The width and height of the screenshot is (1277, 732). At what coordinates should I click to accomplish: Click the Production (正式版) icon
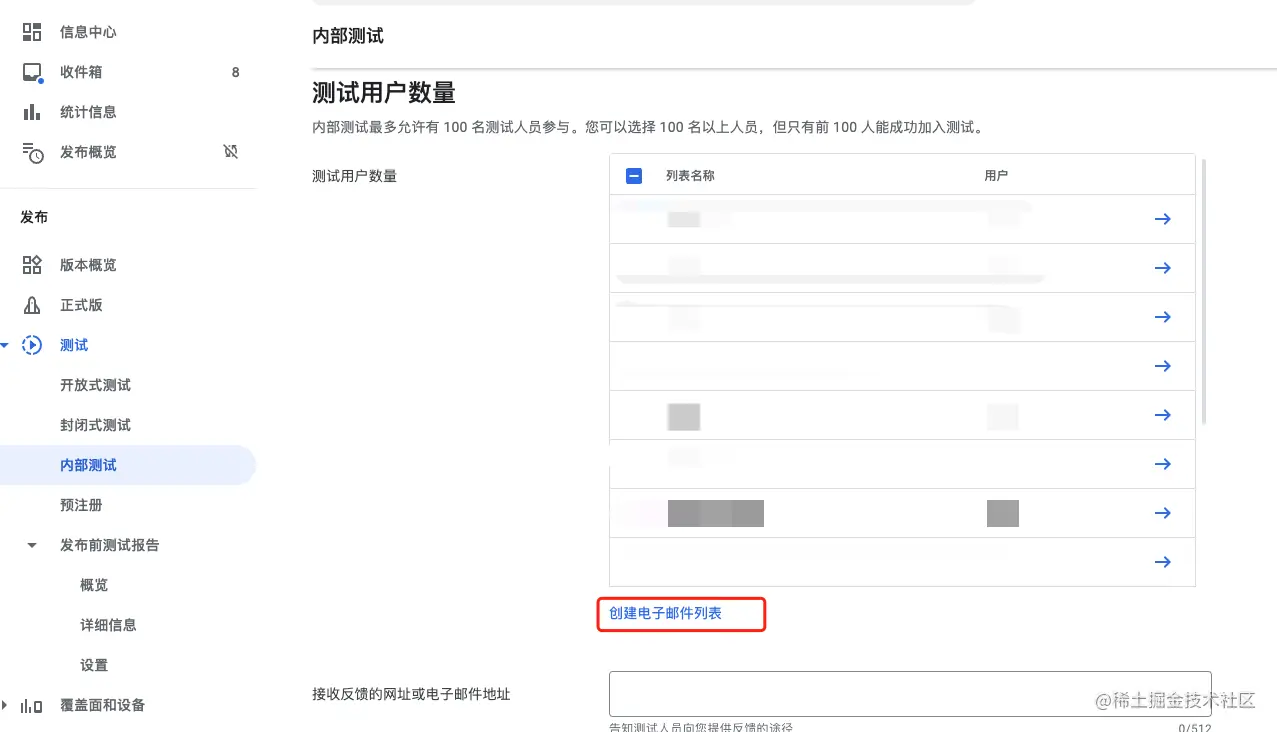coord(32,305)
